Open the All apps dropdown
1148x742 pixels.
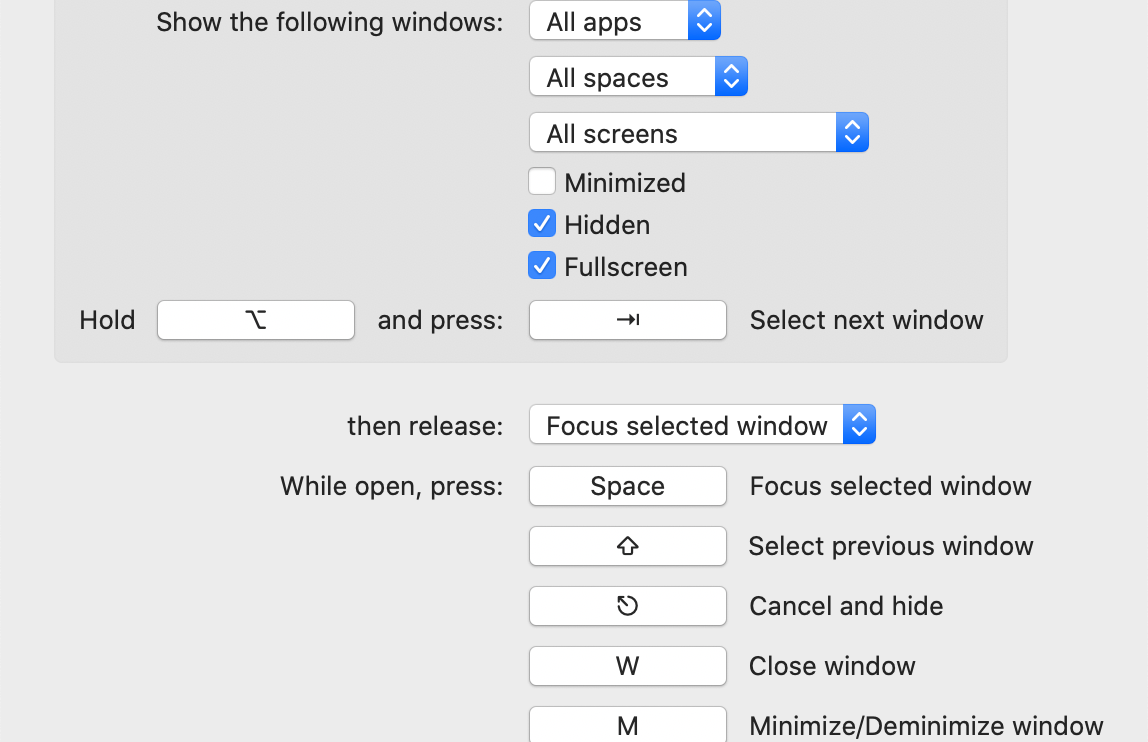[x=608, y=22]
